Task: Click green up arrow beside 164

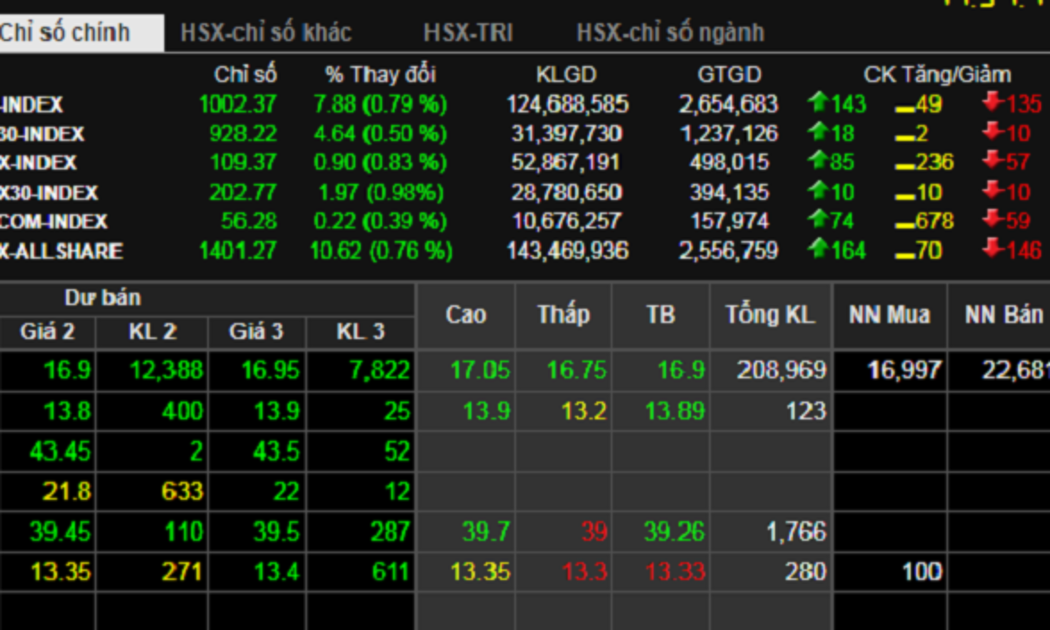Action: 818,249
